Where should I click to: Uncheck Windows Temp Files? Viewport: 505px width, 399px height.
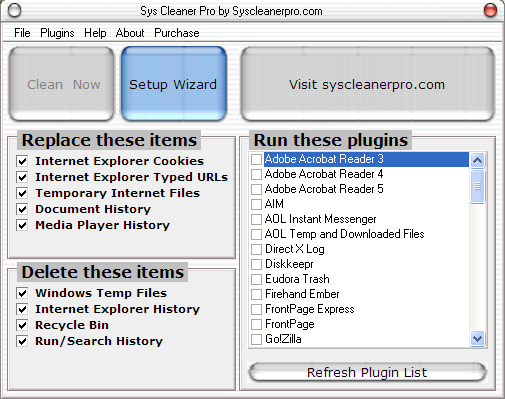(x=22, y=293)
